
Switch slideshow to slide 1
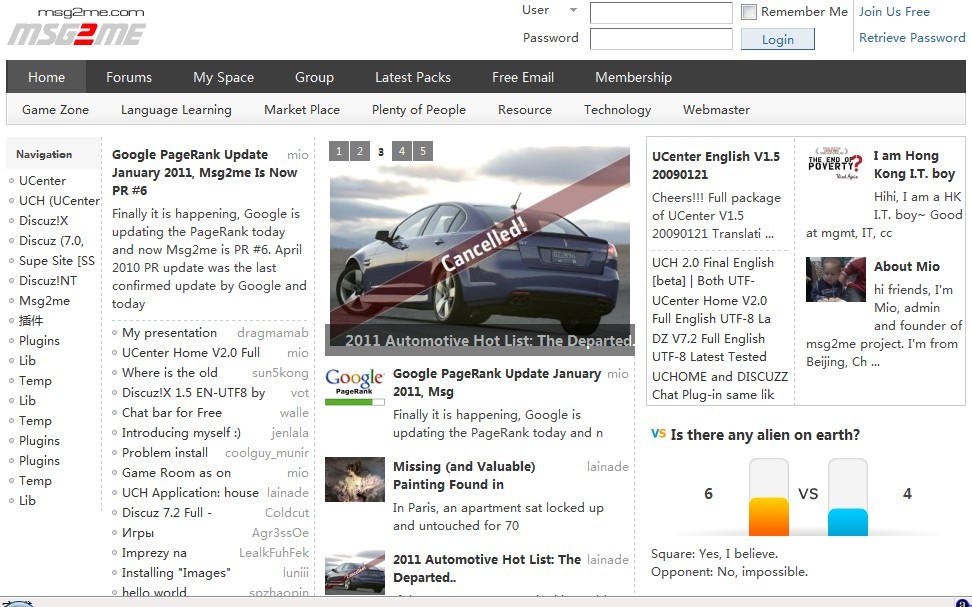tap(338, 151)
